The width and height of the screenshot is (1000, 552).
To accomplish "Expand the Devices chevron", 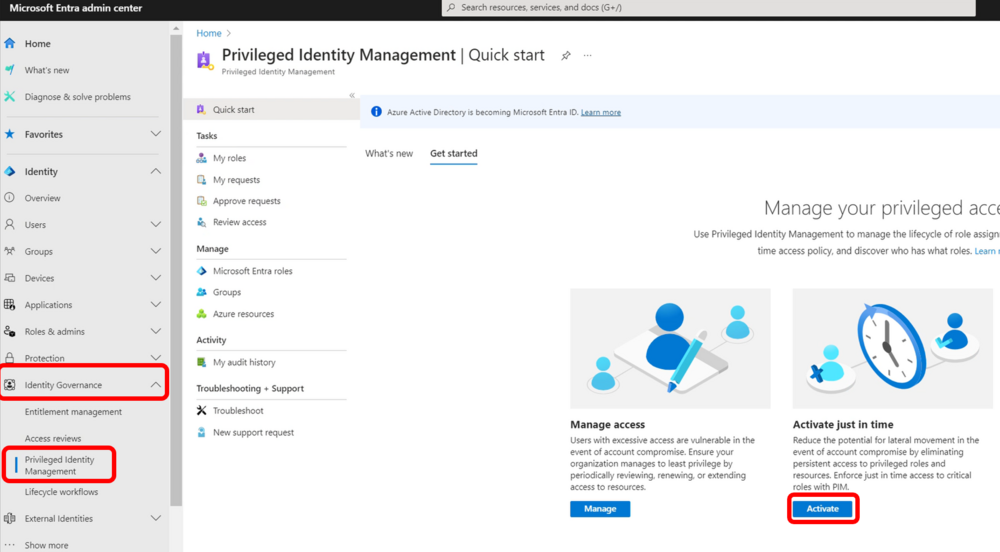I will [x=156, y=278].
